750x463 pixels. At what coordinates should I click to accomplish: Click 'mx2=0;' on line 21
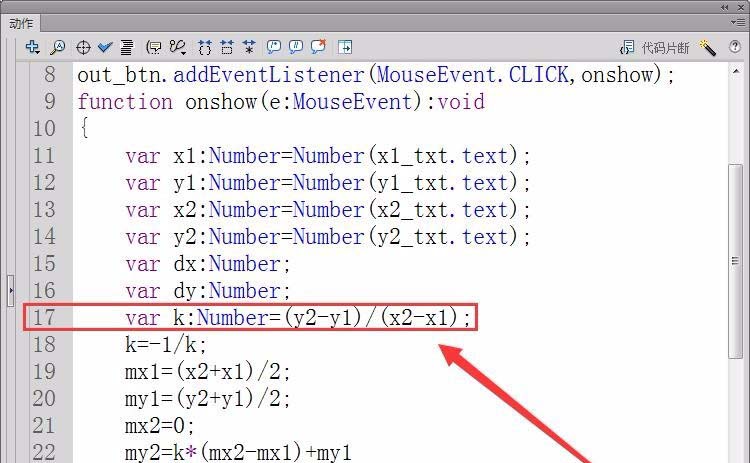pos(160,425)
